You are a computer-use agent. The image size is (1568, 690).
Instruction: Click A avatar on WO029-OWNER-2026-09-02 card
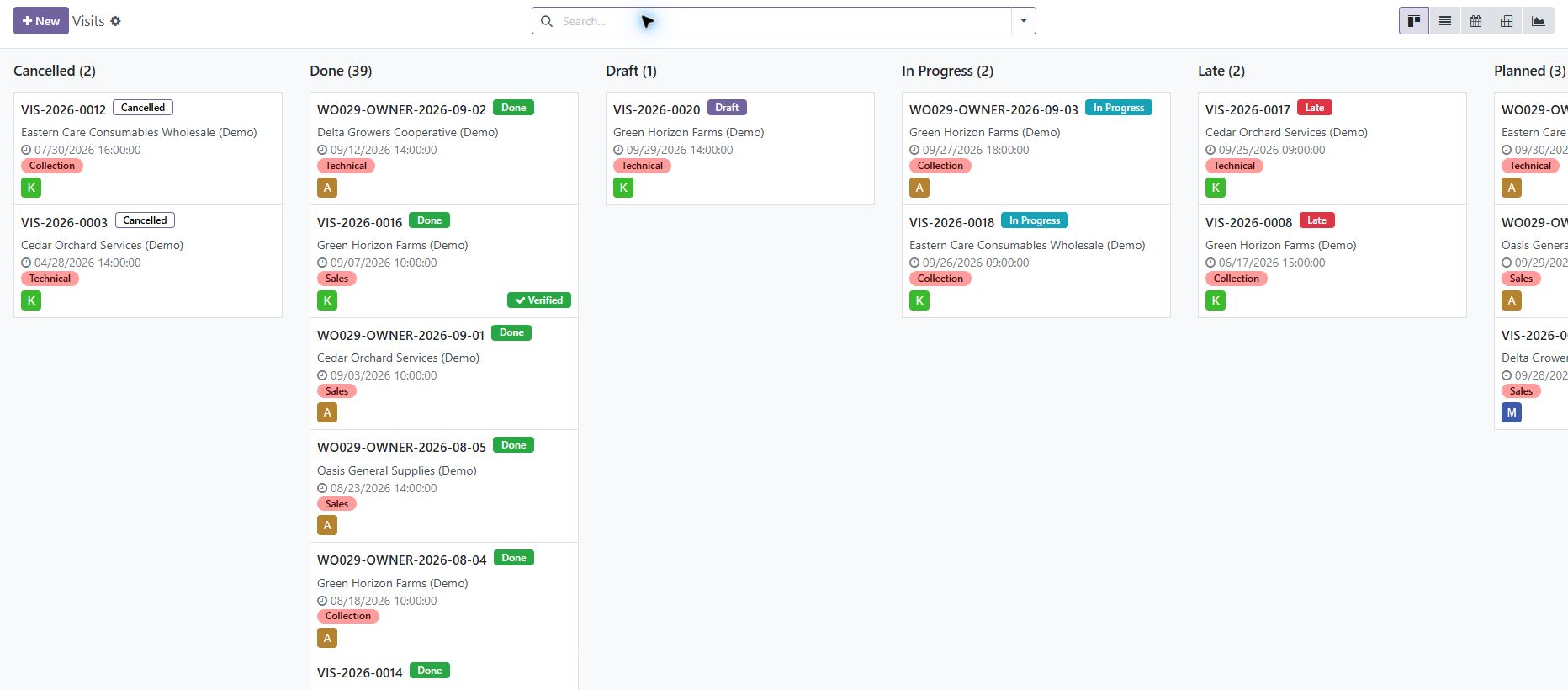pos(327,188)
